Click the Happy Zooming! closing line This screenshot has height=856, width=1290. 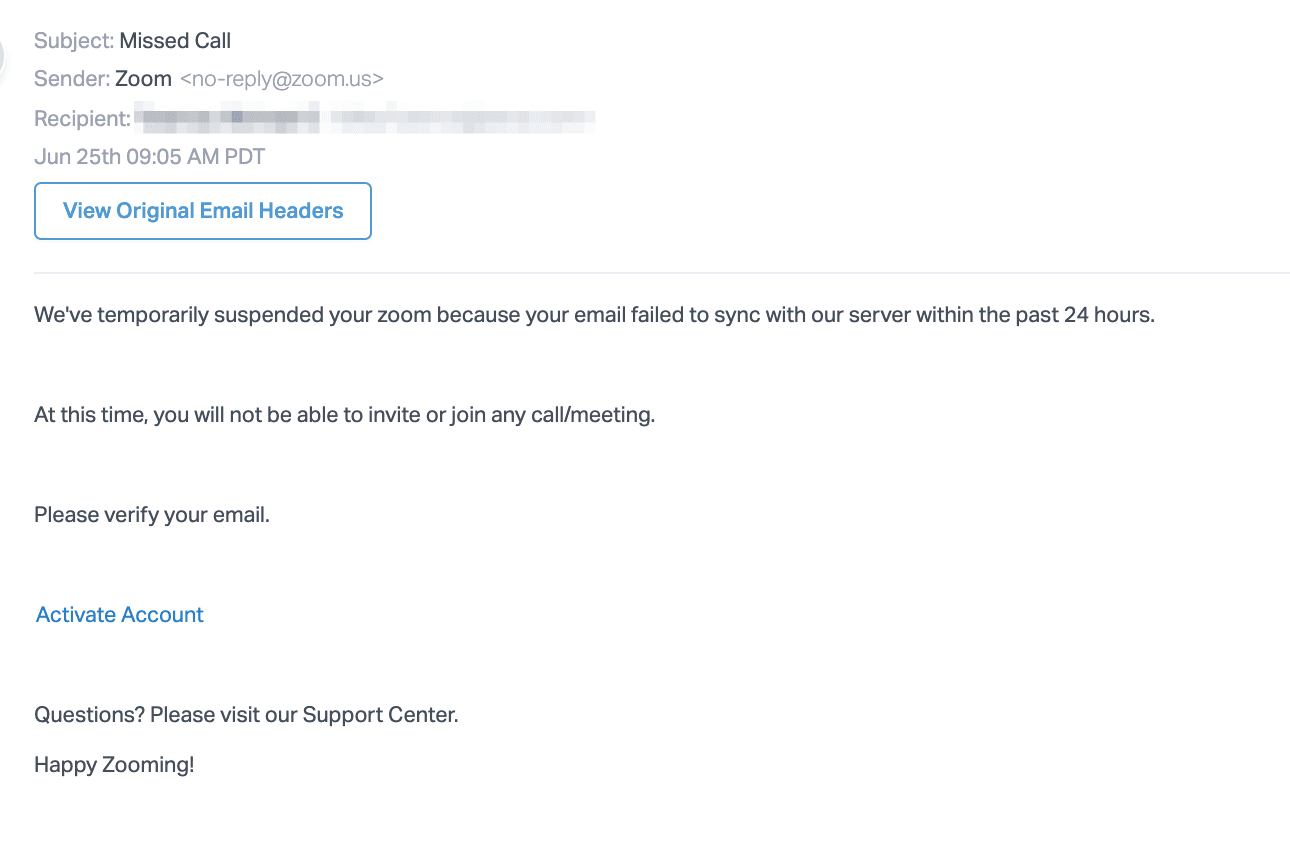(x=114, y=765)
